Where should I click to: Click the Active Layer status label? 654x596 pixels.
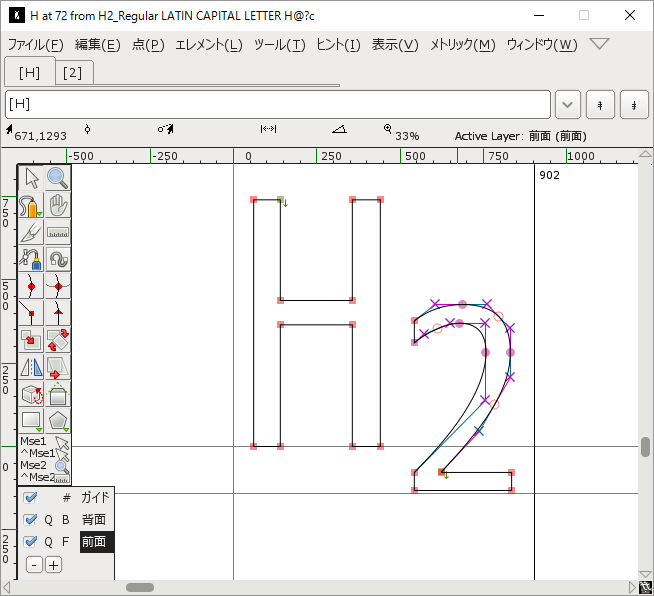(x=521, y=136)
